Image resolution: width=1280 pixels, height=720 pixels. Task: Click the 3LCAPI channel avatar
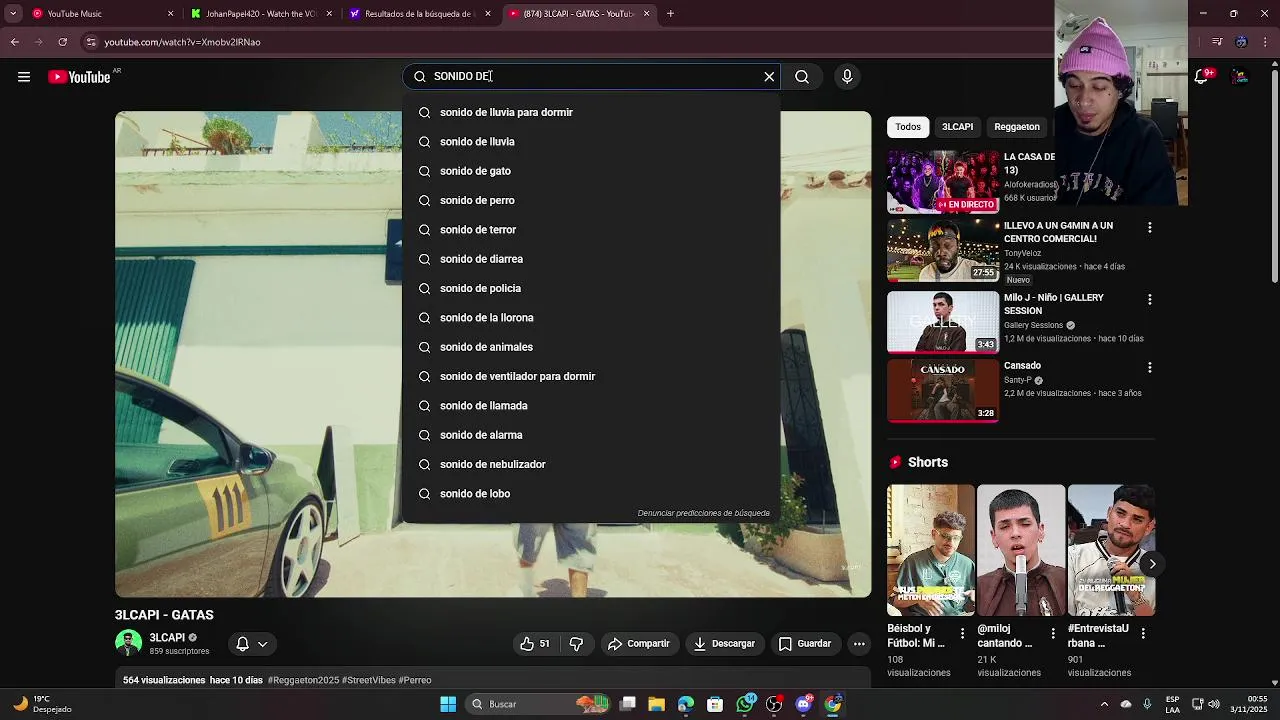pos(128,644)
